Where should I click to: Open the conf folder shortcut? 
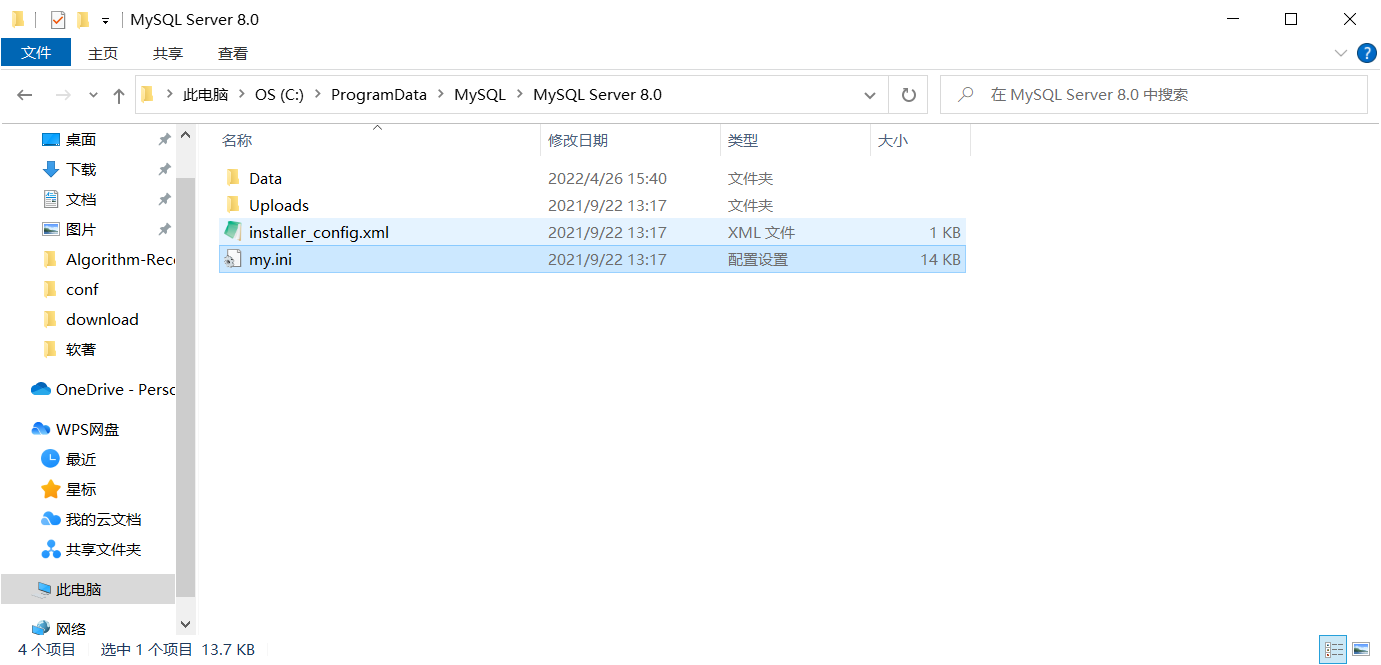82,290
